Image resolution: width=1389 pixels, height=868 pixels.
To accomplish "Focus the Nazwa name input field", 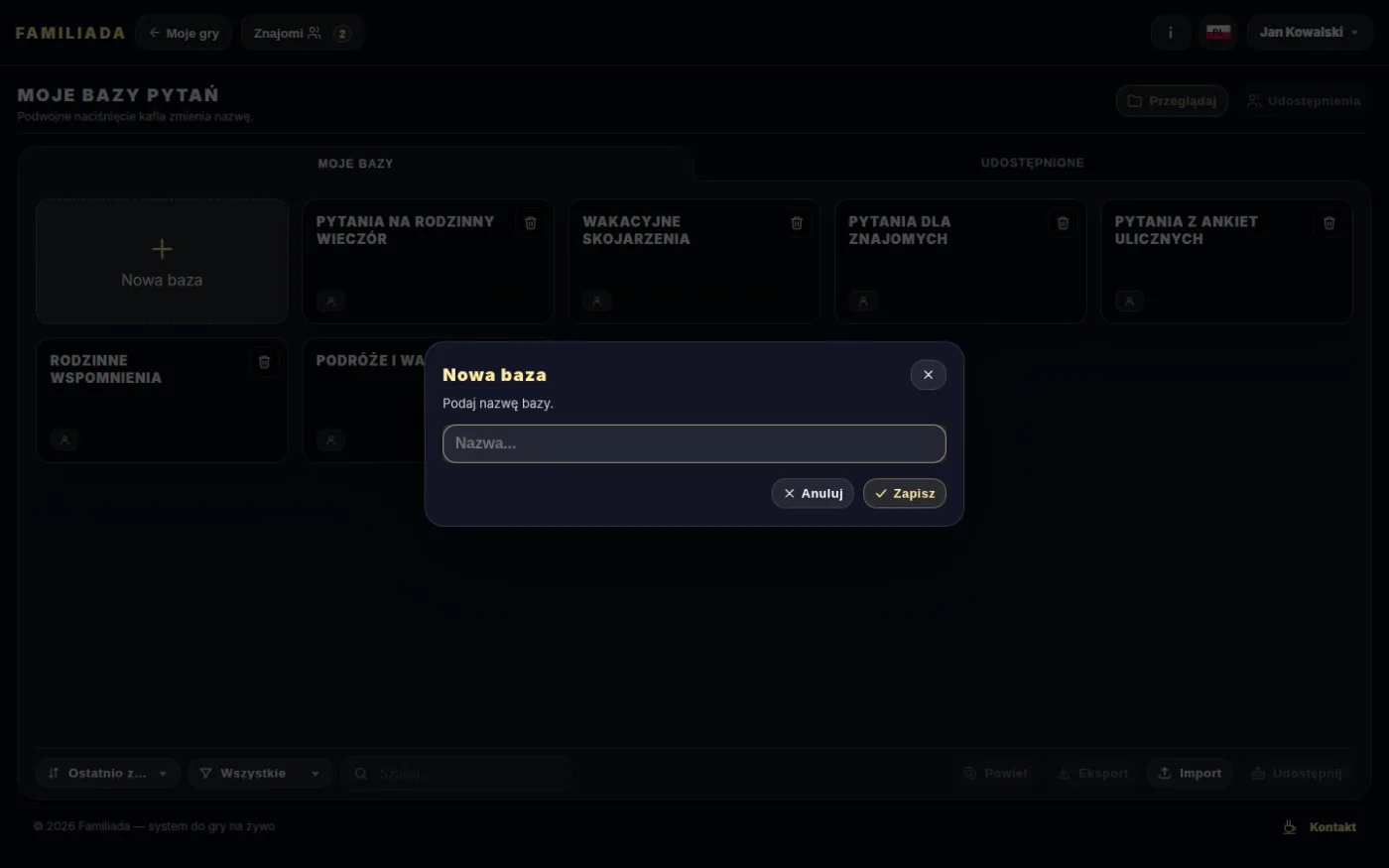I will tap(694, 443).
